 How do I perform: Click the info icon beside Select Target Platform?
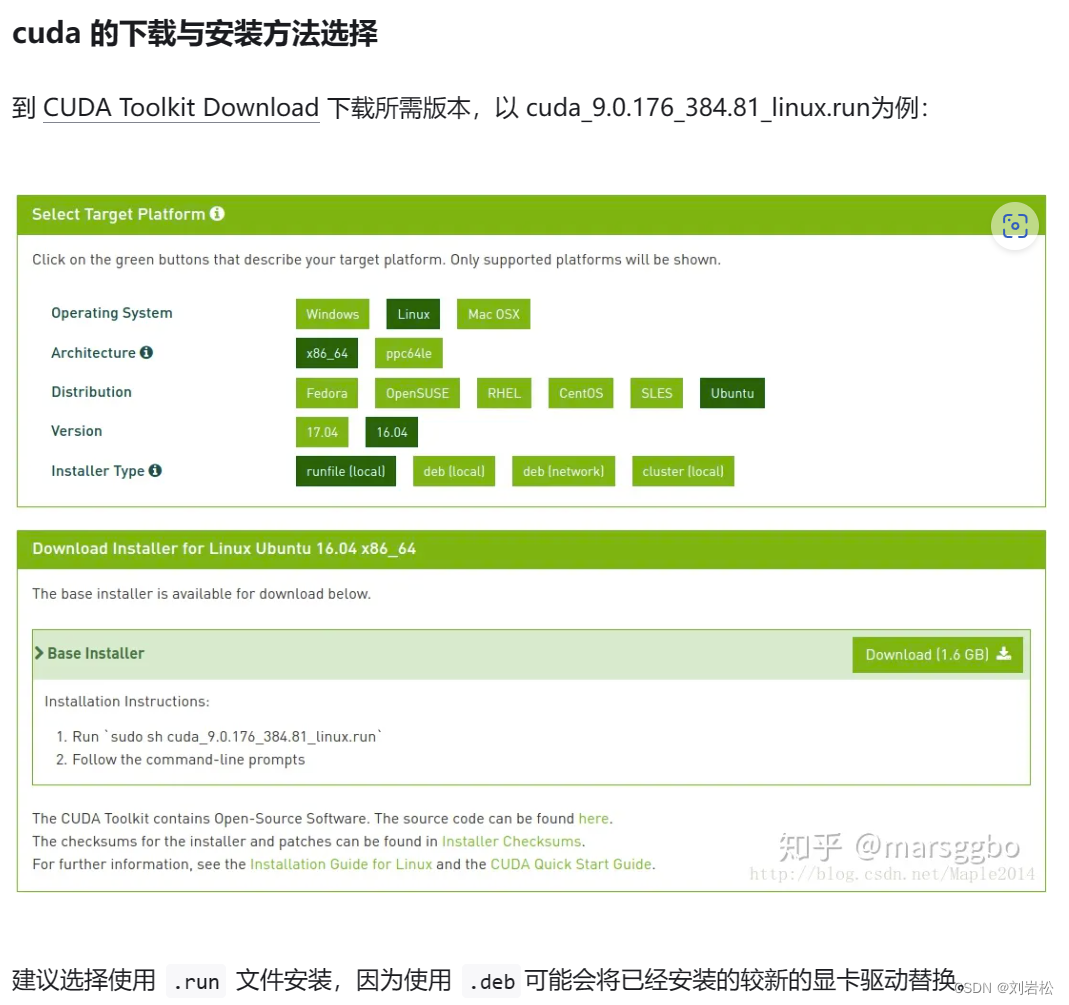[217, 213]
